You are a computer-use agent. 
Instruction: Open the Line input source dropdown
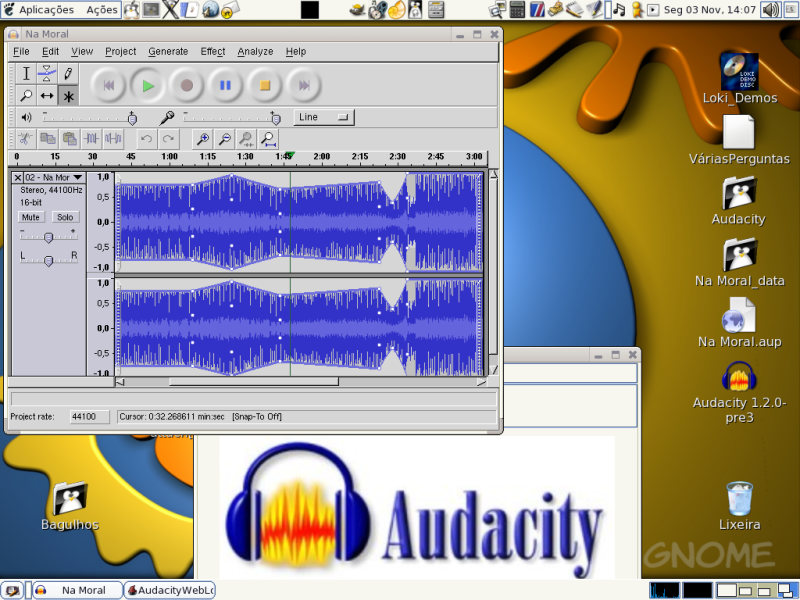point(323,117)
